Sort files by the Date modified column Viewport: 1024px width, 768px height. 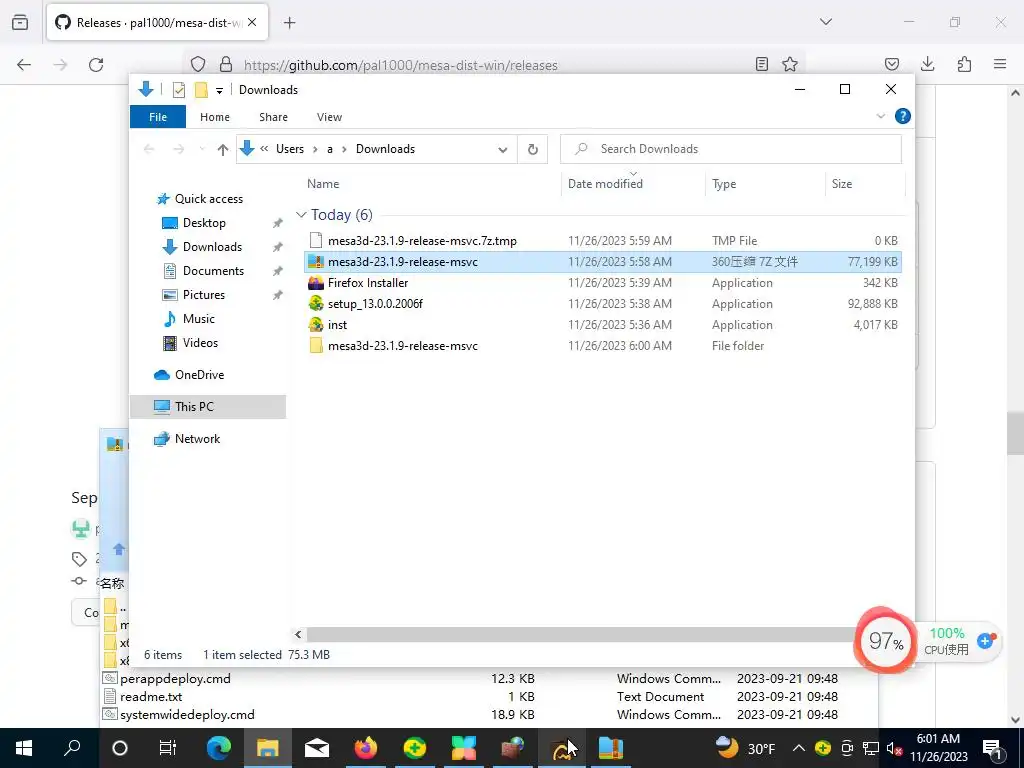pos(605,184)
